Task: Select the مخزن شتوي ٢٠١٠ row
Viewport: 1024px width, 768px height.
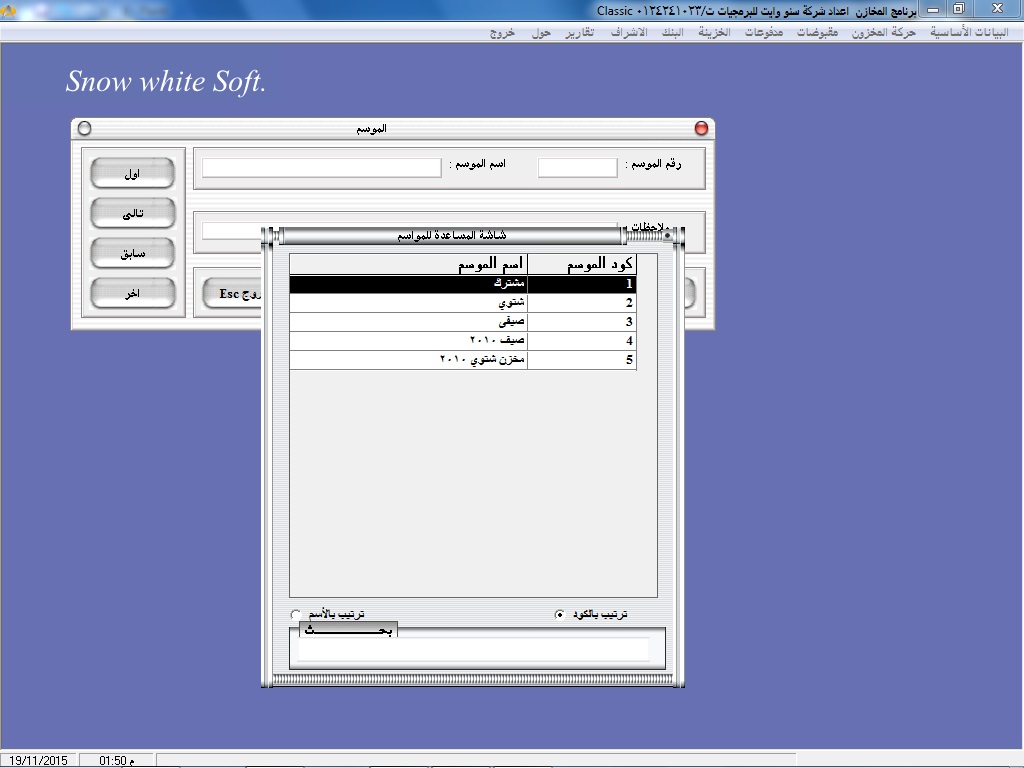Action: pos(462,360)
